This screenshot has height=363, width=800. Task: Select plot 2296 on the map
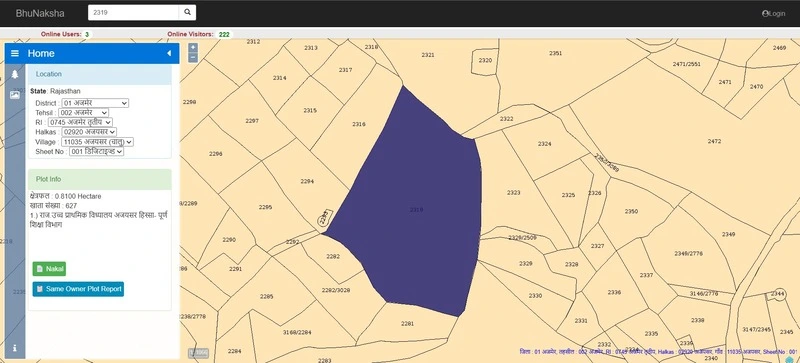pos(216,154)
